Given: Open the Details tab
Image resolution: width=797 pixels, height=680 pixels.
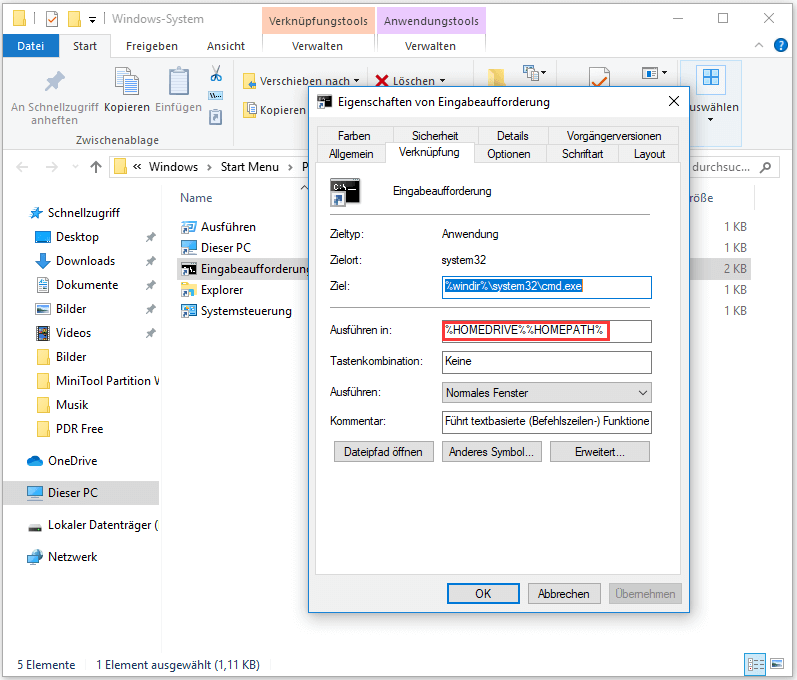Looking at the screenshot, I should click(512, 136).
